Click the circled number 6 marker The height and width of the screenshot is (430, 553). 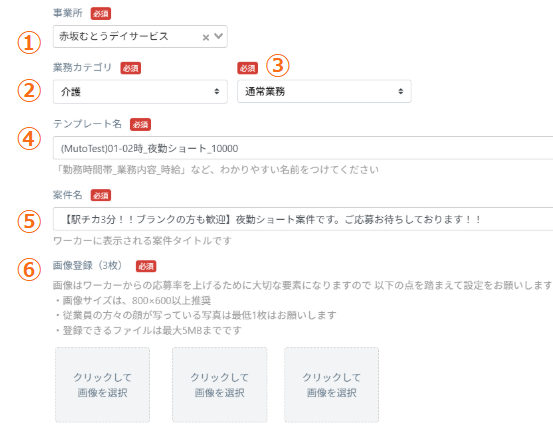pyautogui.click(x=29, y=270)
